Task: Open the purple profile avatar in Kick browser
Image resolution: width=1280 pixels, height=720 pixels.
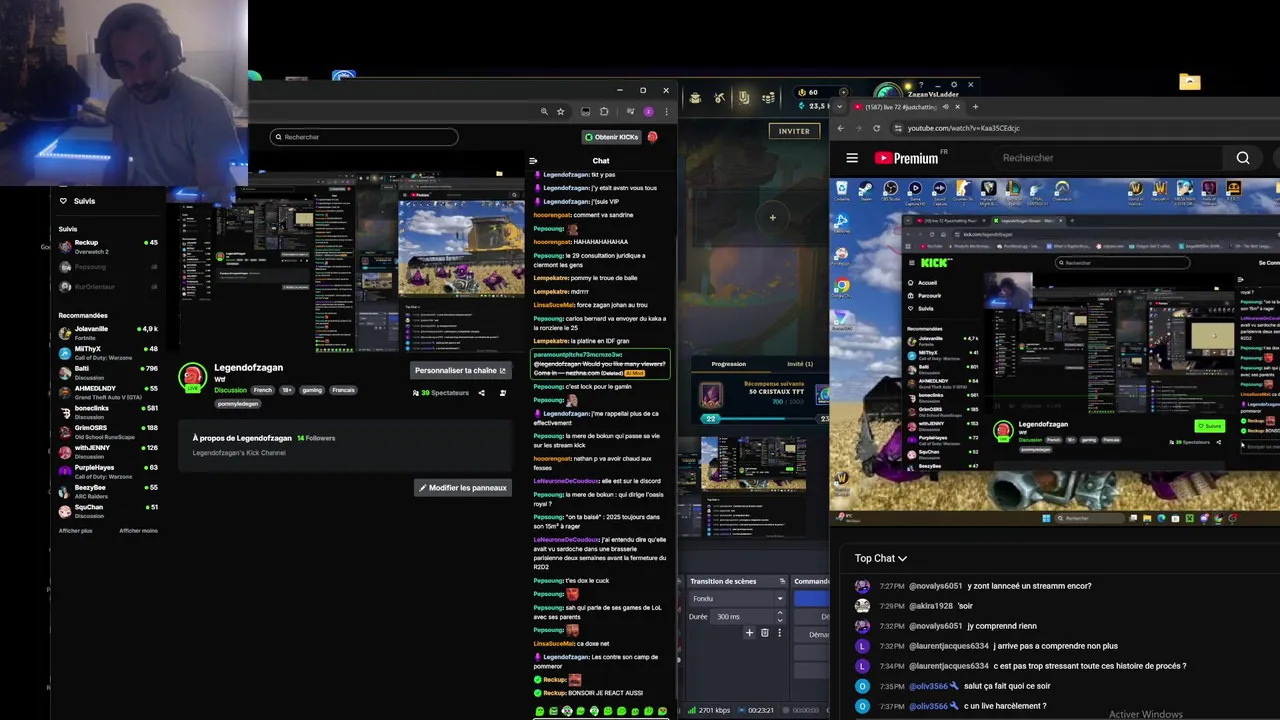Action: (x=648, y=112)
